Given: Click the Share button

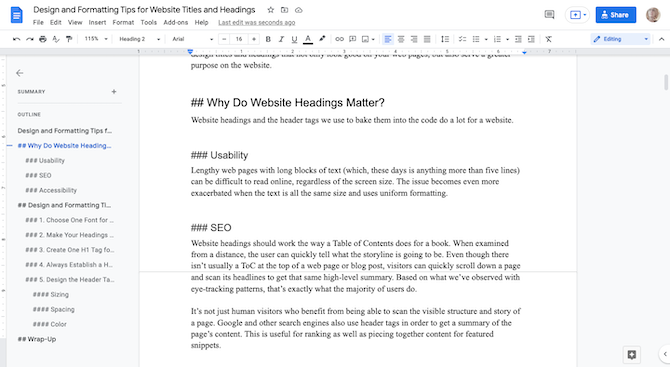Looking at the screenshot, I should click(616, 15).
